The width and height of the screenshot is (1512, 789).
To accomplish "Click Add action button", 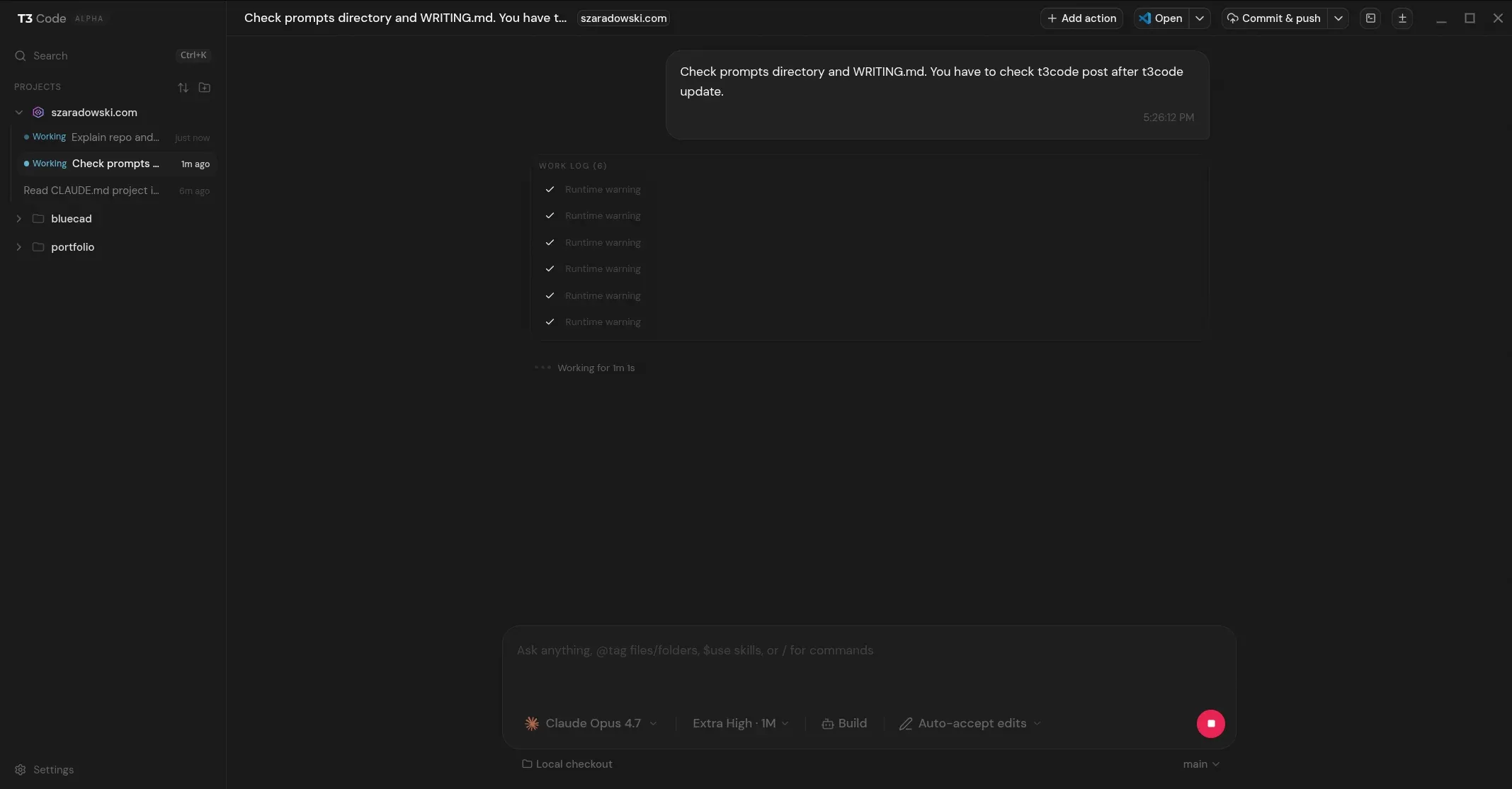I will (1081, 18).
